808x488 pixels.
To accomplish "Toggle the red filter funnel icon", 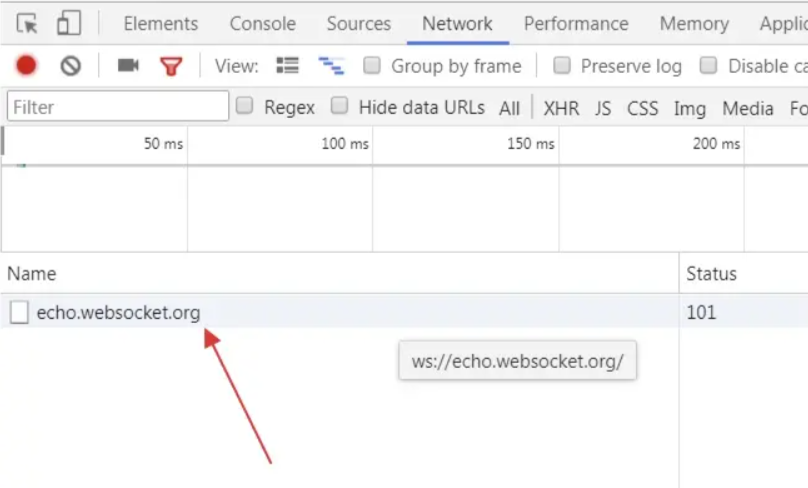I will [171, 66].
